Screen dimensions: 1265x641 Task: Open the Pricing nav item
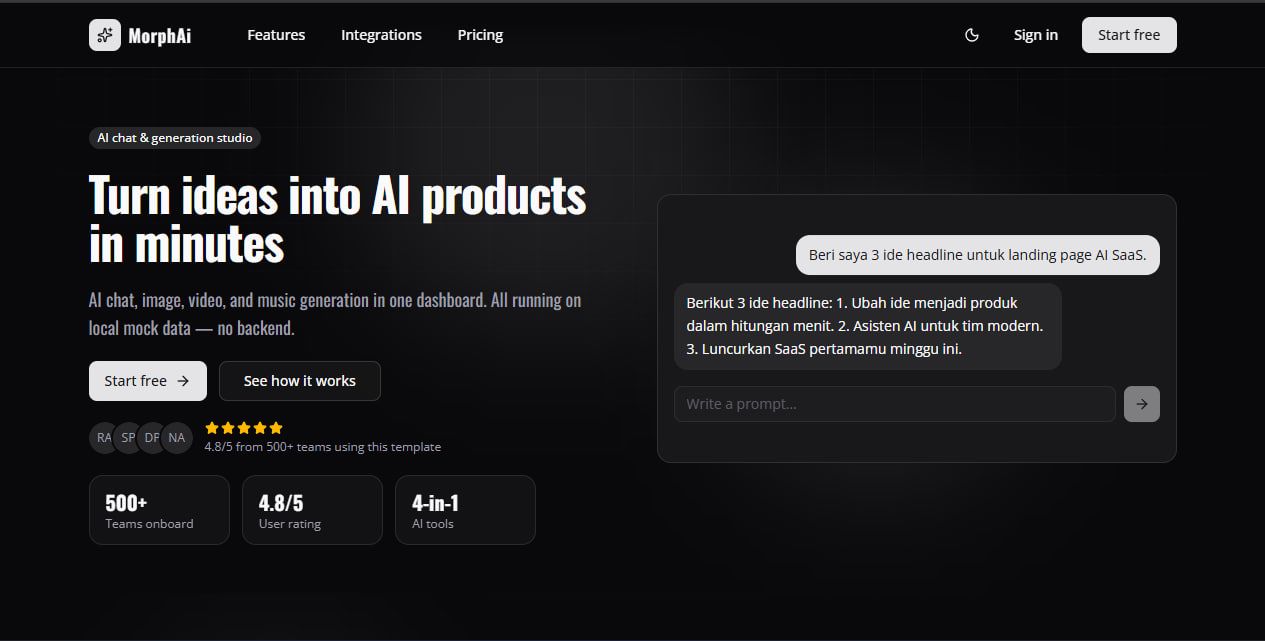pyautogui.click(x=480, y=35)
